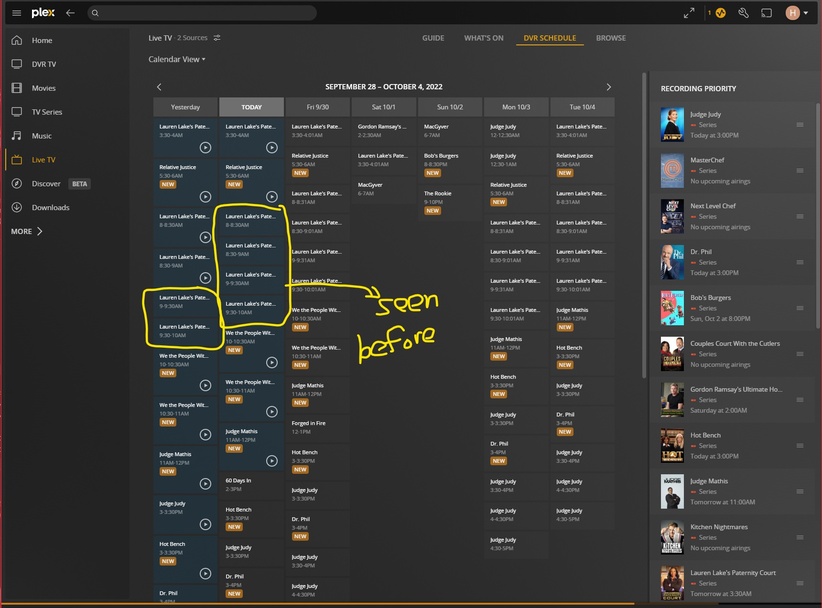Open Lauren Lake's Paternity Court priority item
Viewport: 822px width, 608px height.
coord(734,583)
